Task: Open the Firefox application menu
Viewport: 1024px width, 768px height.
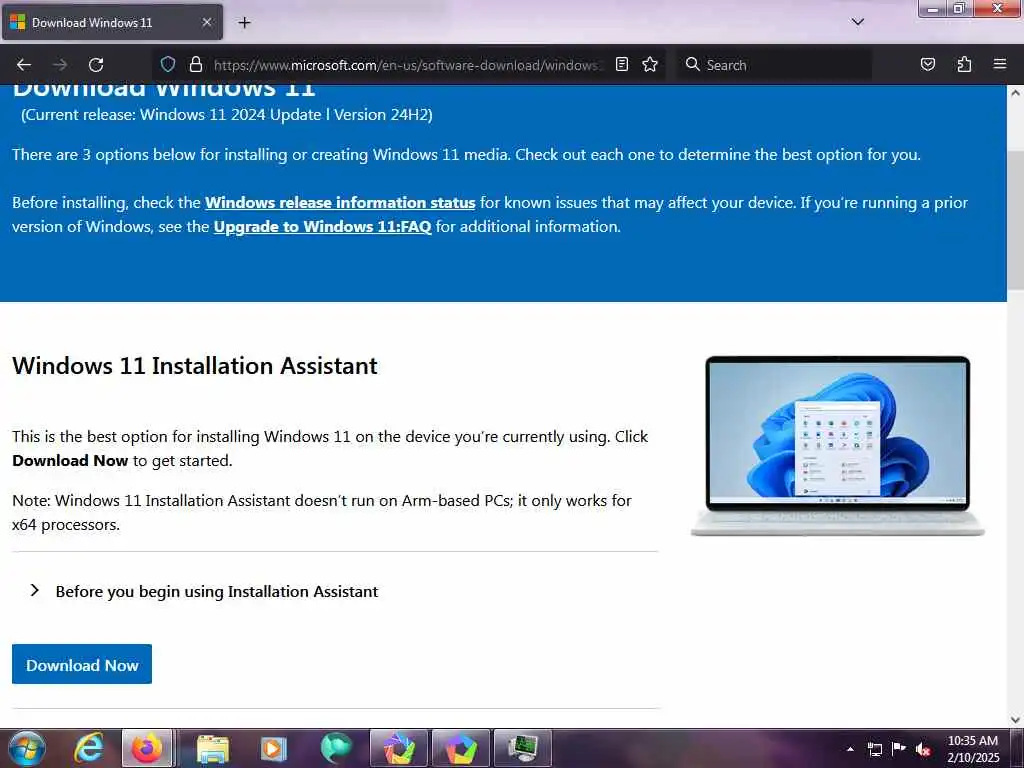Action: [x=999, y=65]
